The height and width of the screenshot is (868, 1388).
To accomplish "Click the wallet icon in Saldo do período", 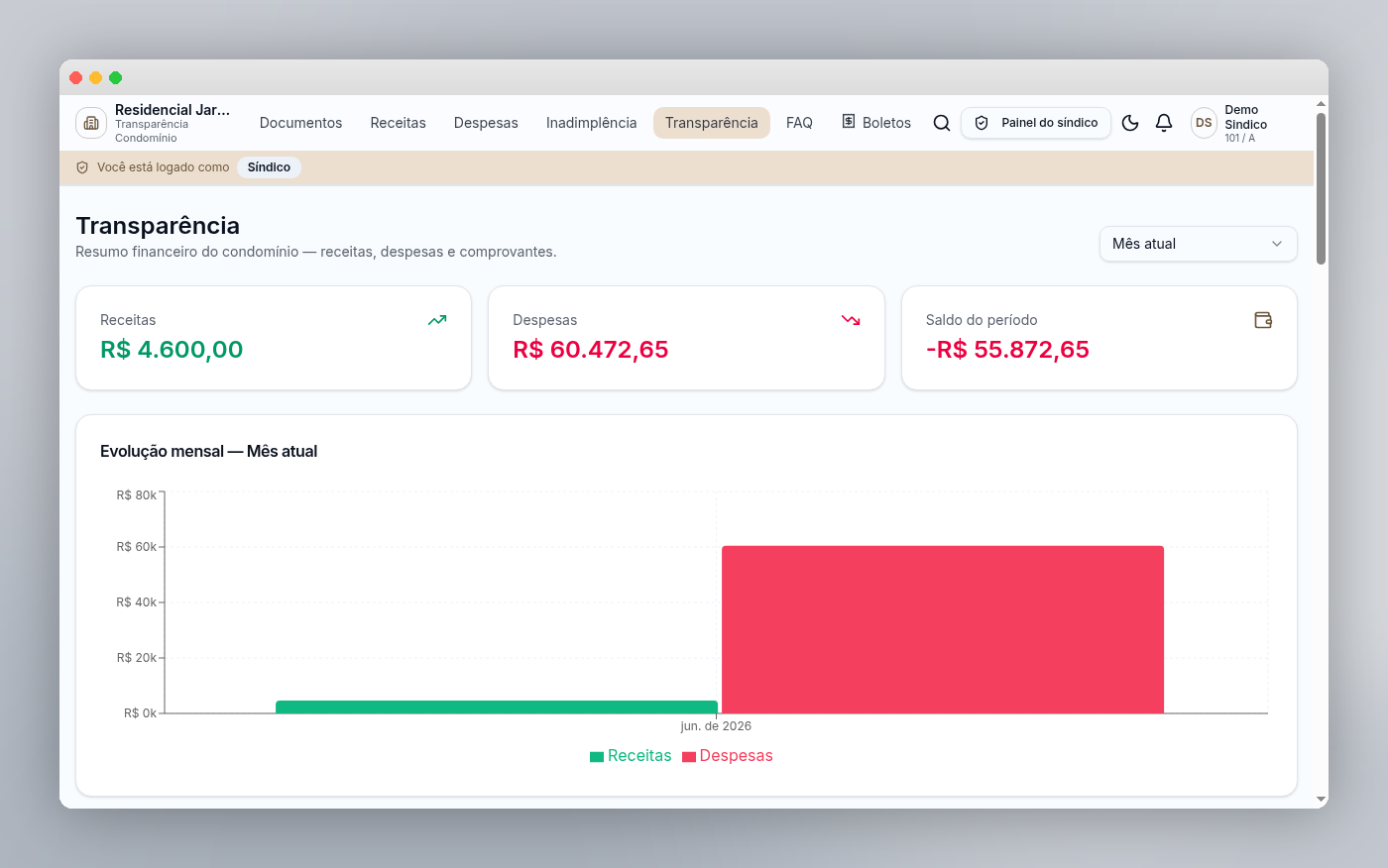I will tap(1263, 320).
